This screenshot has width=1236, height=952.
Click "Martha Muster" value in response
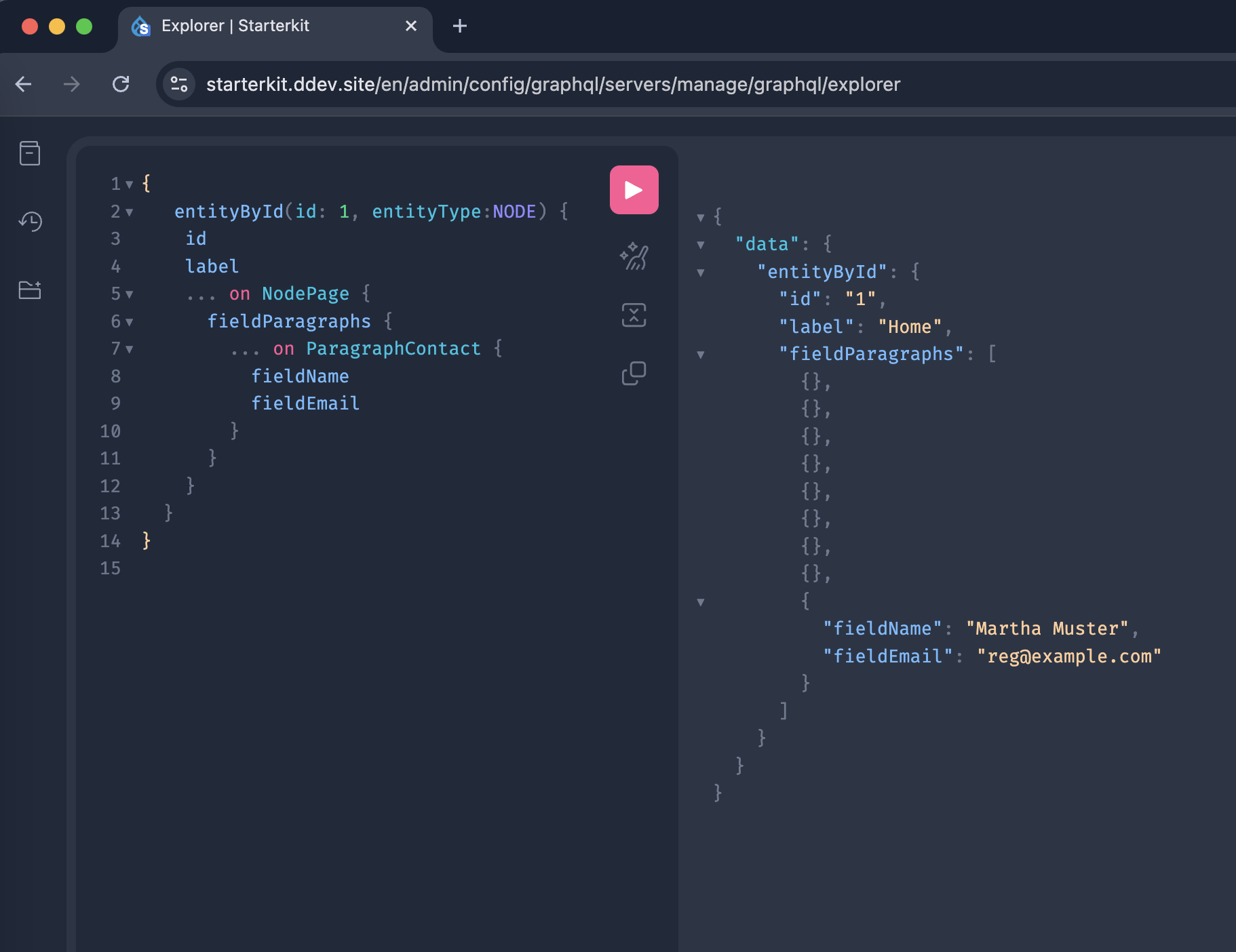click(x=1047, y=629)
